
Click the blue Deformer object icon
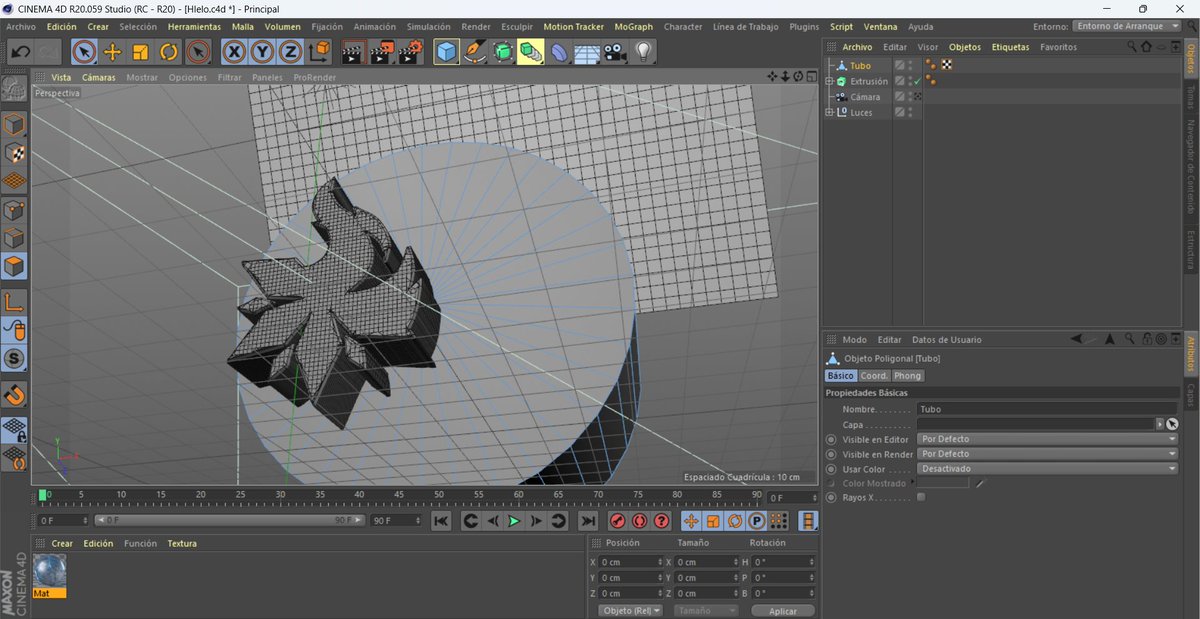[560, 51]
